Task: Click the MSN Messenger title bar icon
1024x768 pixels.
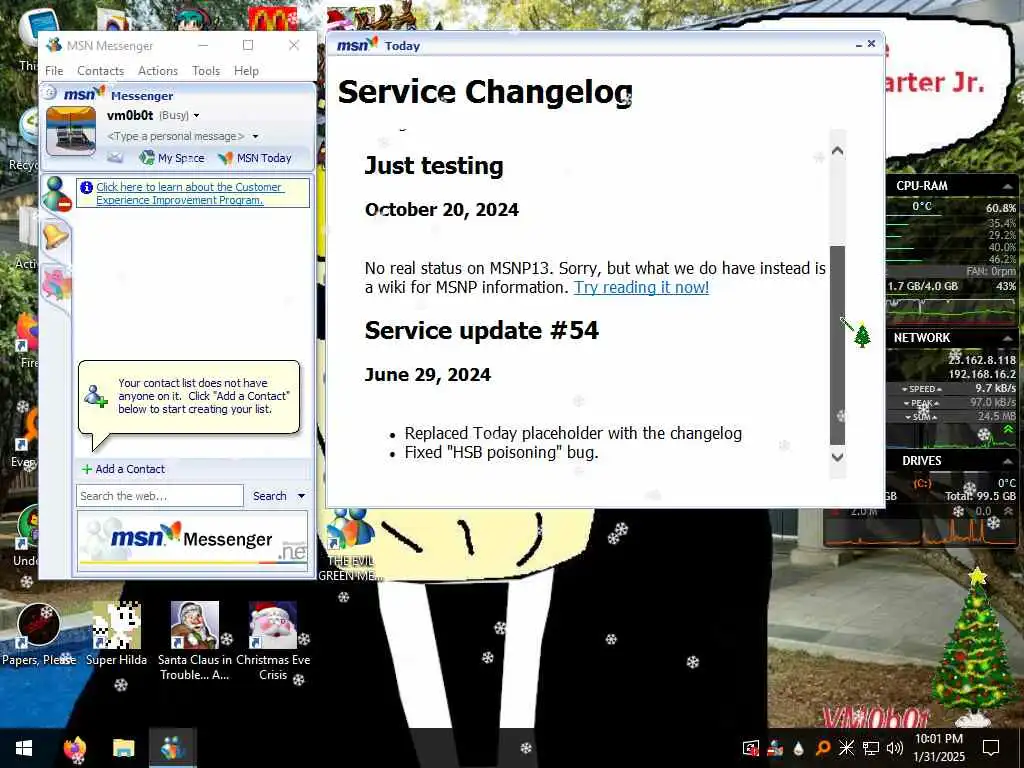Action: click(x=54, y=45)
